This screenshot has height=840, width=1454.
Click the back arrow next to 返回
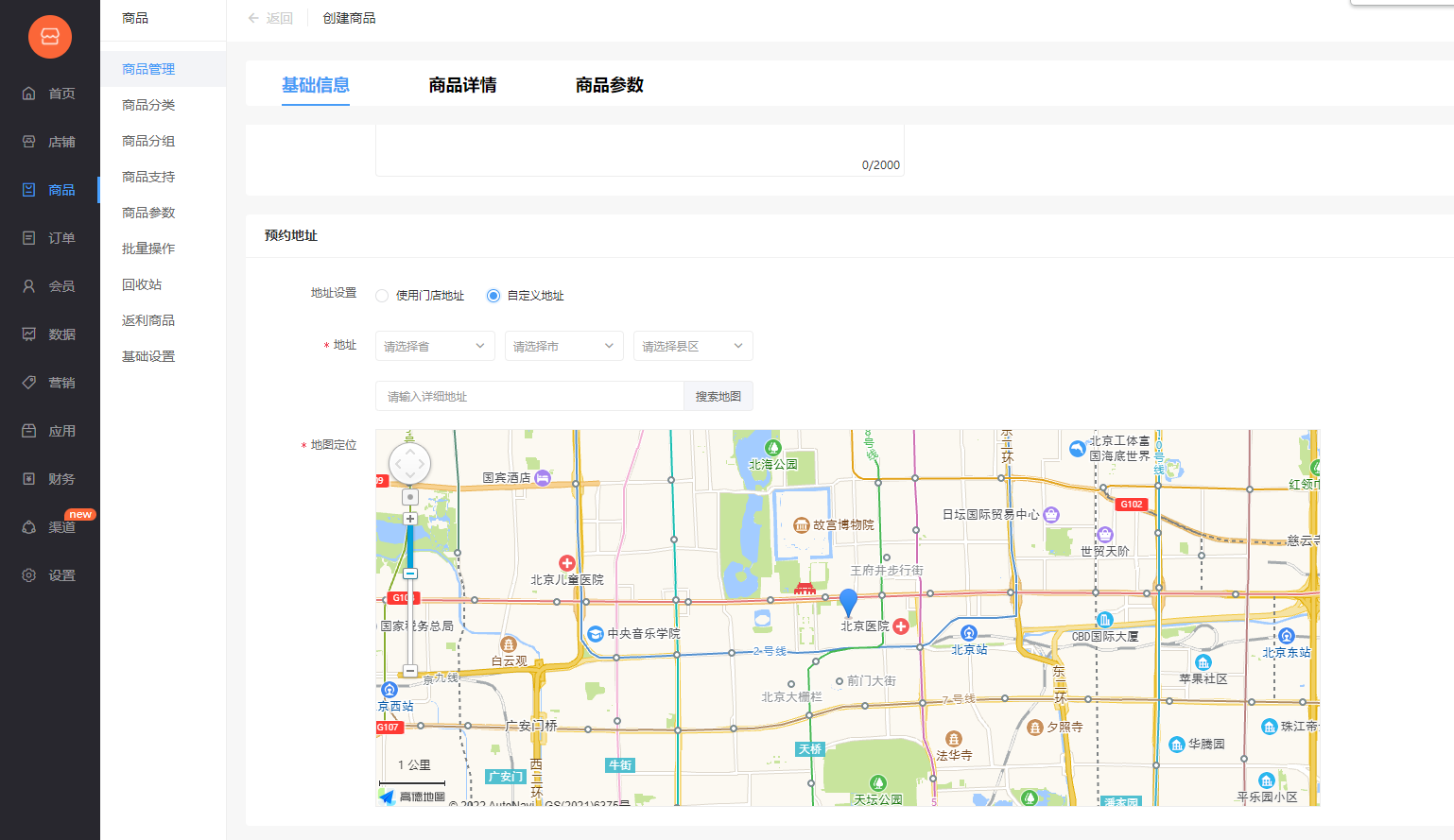tap(253, 18)
